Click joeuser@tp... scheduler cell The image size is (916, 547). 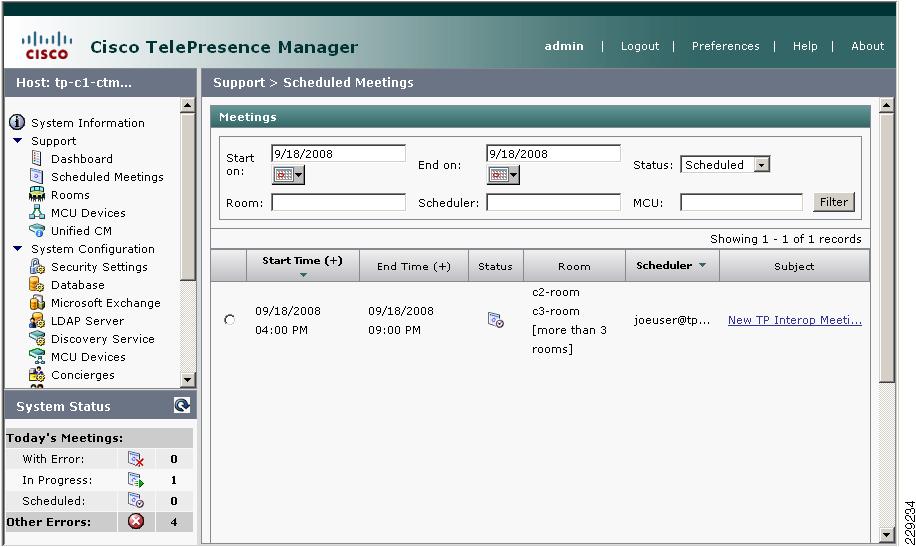[672, 320]
